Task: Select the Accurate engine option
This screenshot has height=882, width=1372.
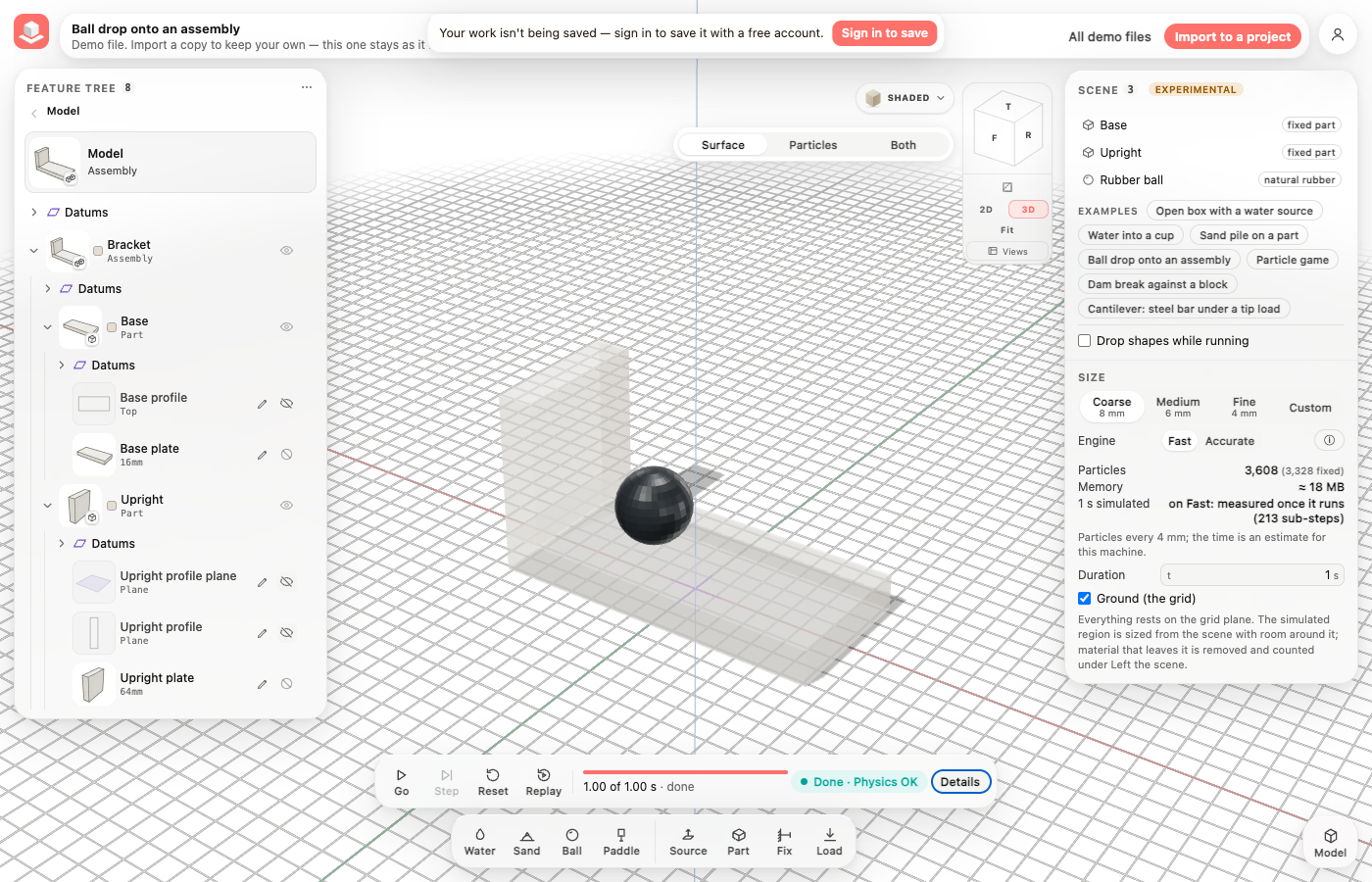Action: pos(1230,441)
